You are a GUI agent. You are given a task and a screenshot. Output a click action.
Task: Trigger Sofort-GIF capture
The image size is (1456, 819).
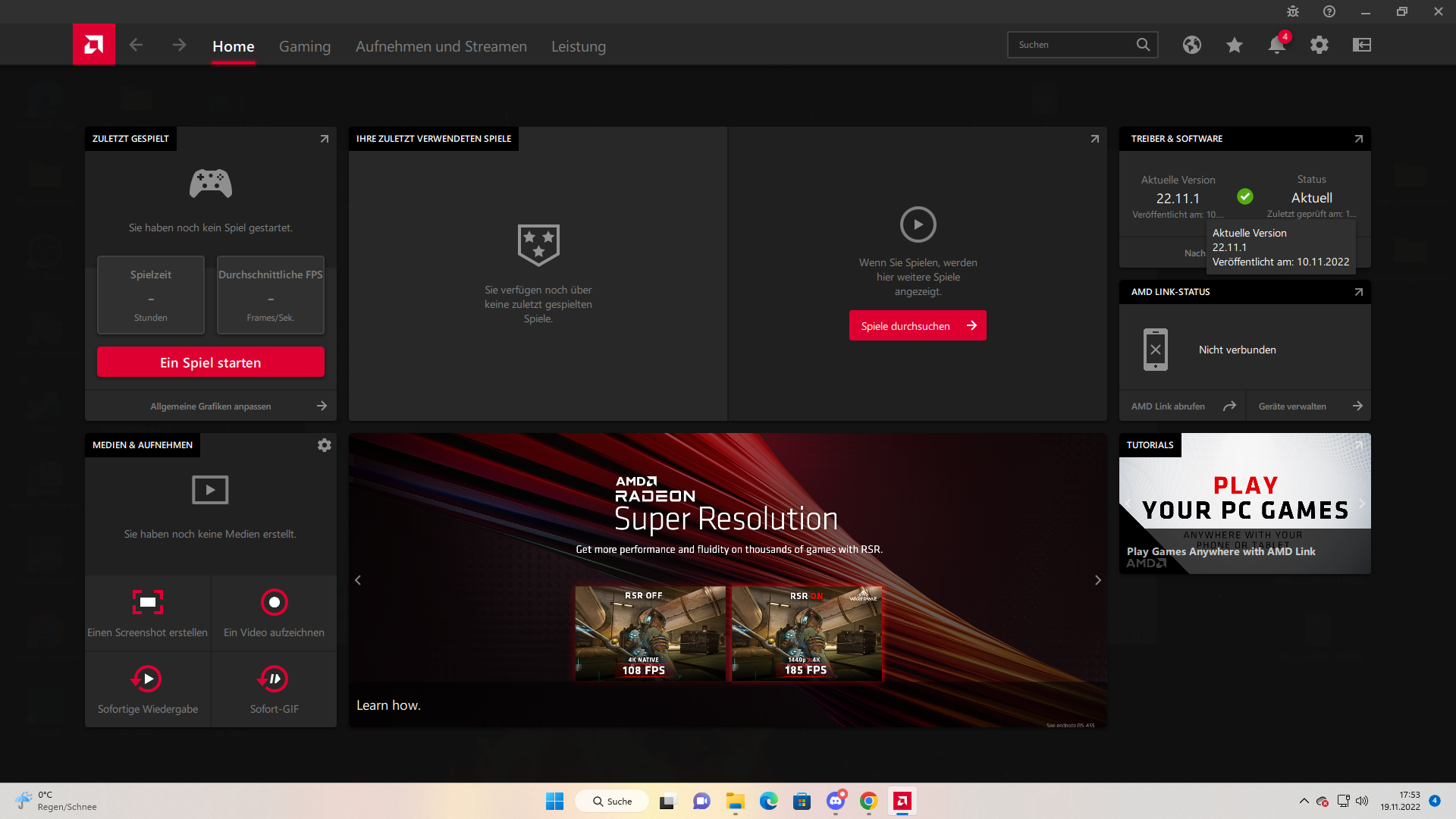tap(274, 689)
